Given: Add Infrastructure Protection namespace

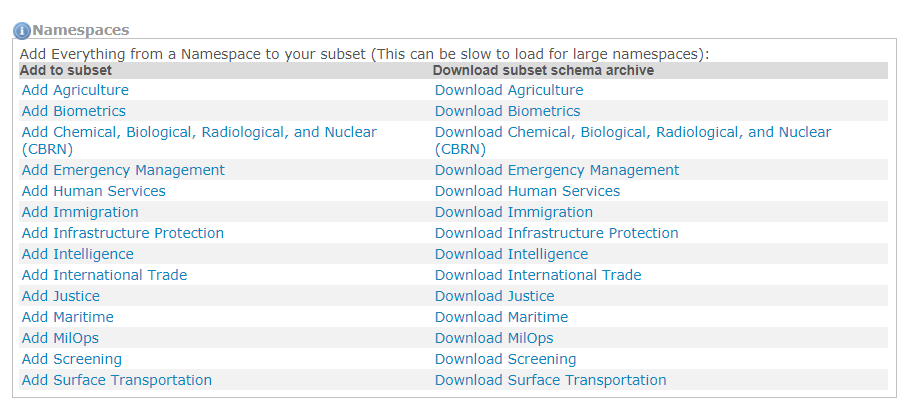Looking at the screenshot, I should point(123,233).
